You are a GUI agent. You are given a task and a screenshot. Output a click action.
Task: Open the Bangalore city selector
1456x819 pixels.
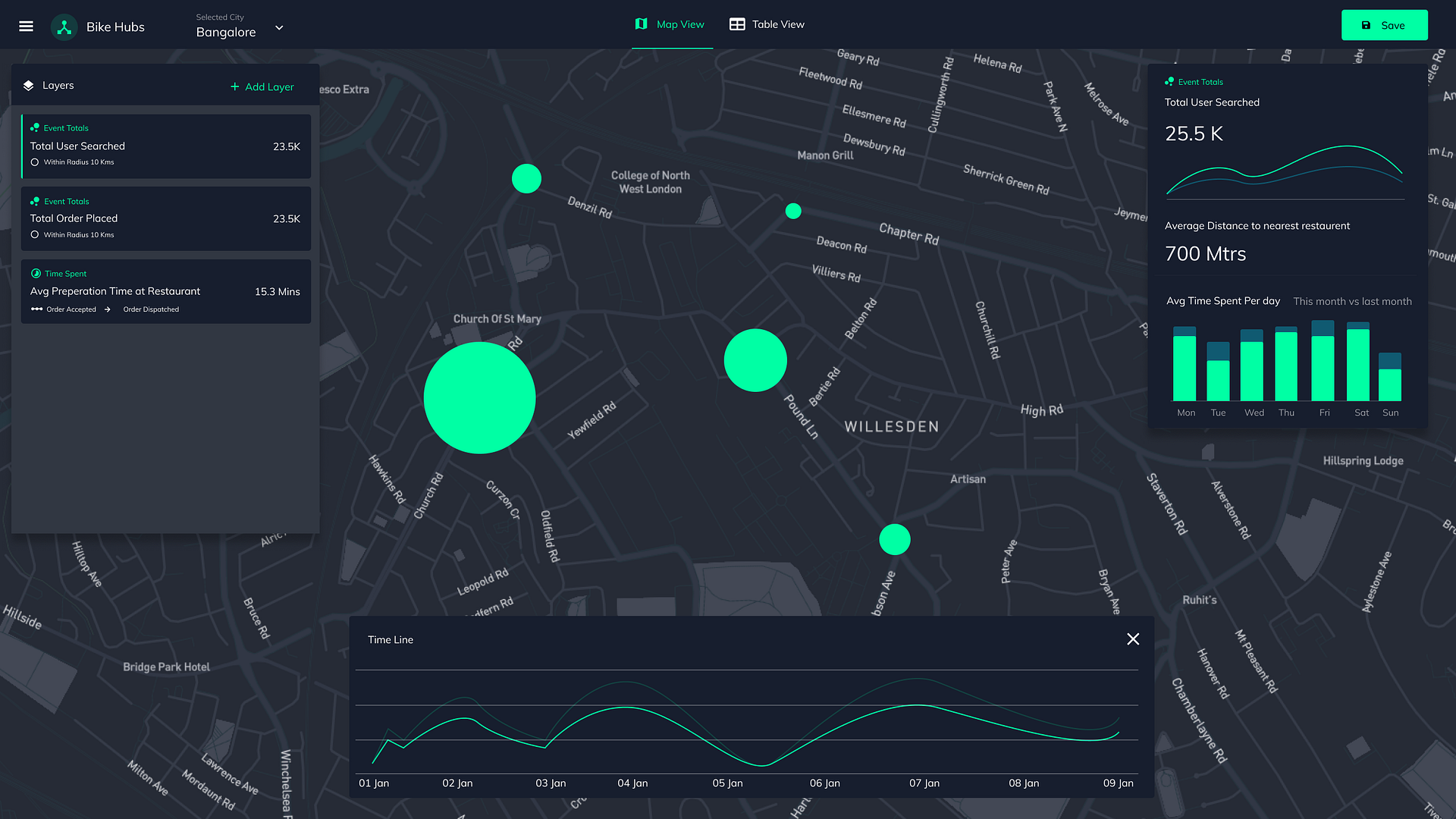(226, 32)
